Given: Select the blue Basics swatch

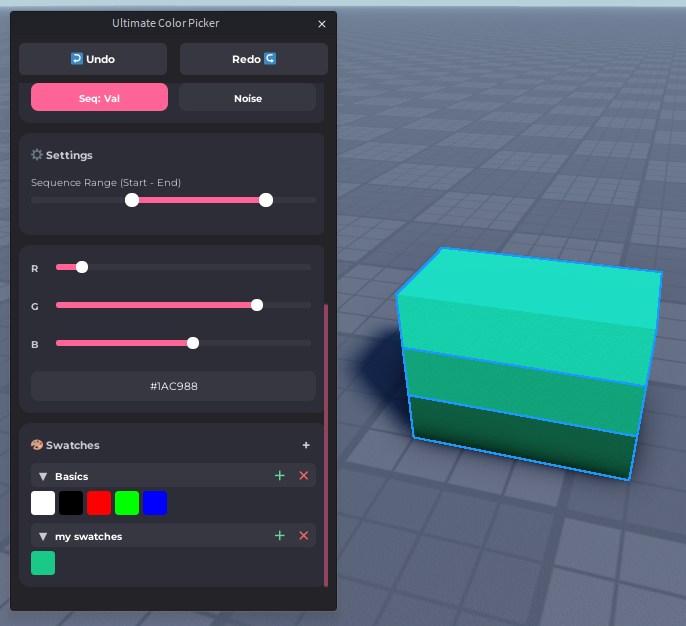Looking at the screenshot, I should coord(155,503).
